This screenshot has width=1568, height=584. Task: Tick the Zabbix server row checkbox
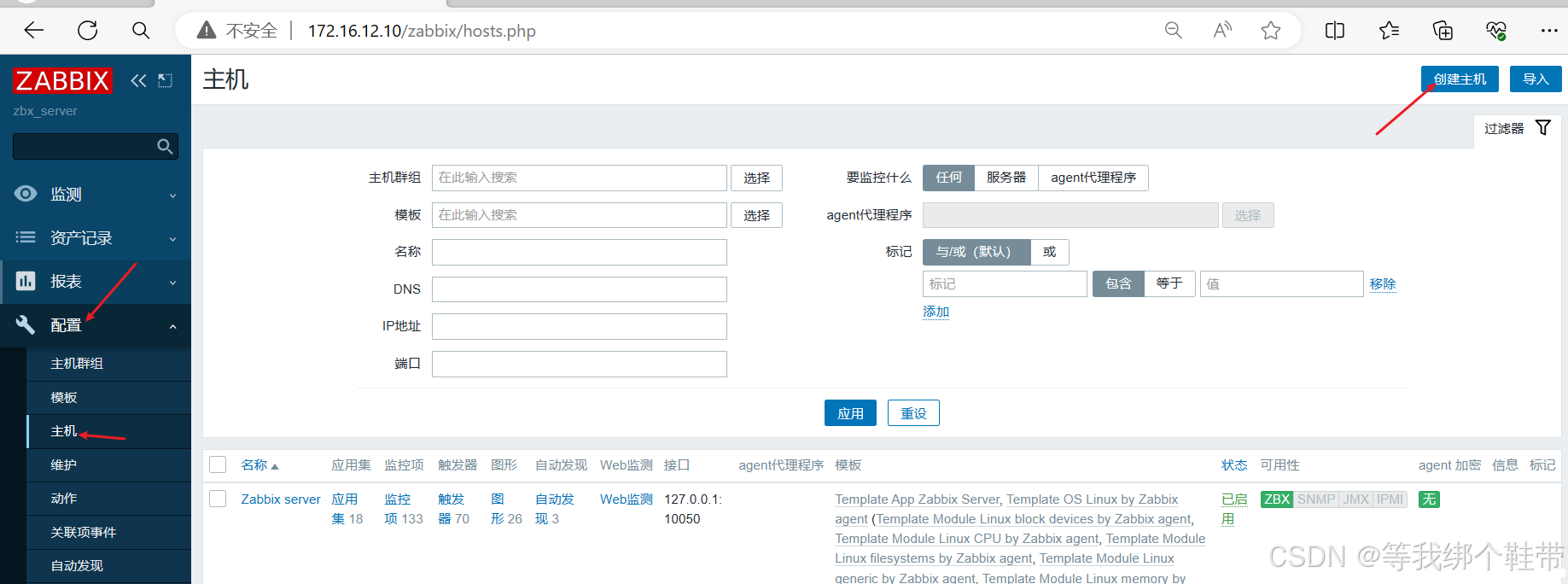tap(218, 499)
